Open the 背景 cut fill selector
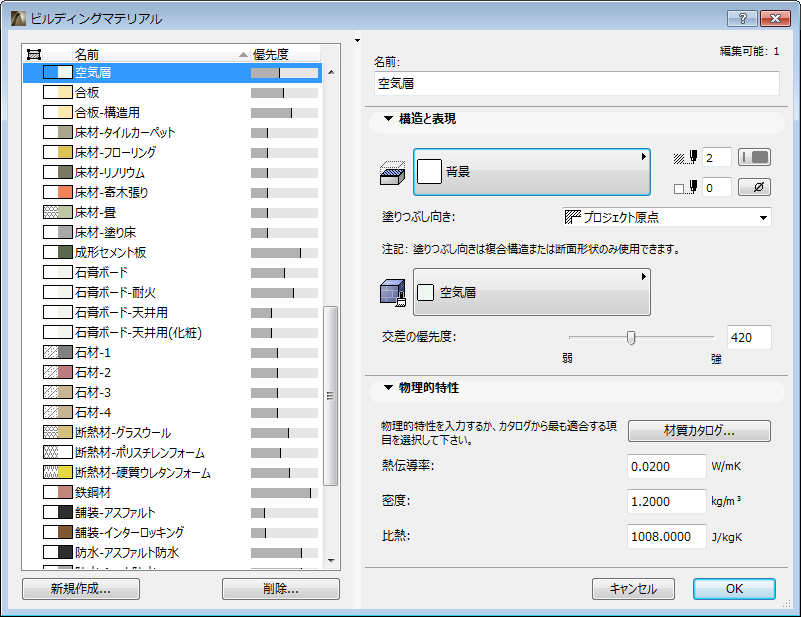This screenshot has height=617, width=801. pos(531,172)
